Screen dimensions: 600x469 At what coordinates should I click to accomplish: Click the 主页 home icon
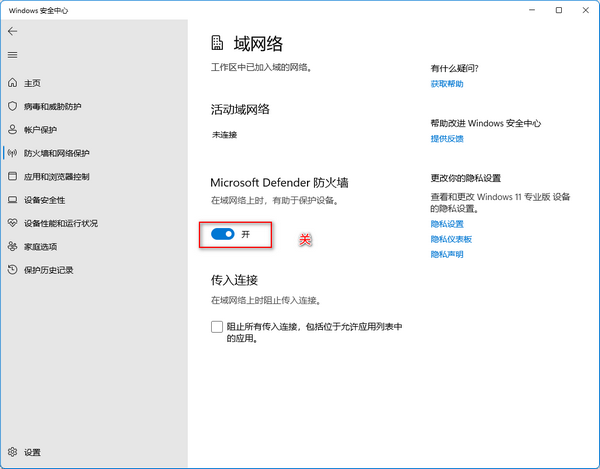coord(12,82)
